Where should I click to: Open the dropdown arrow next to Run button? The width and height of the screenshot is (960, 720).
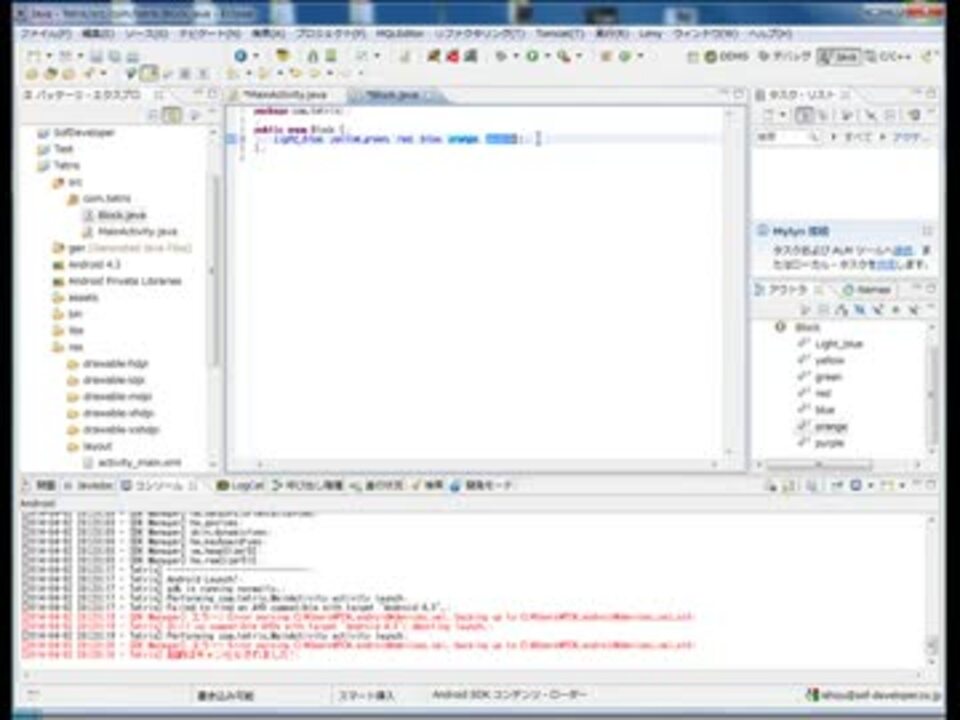tap(547, 56)
